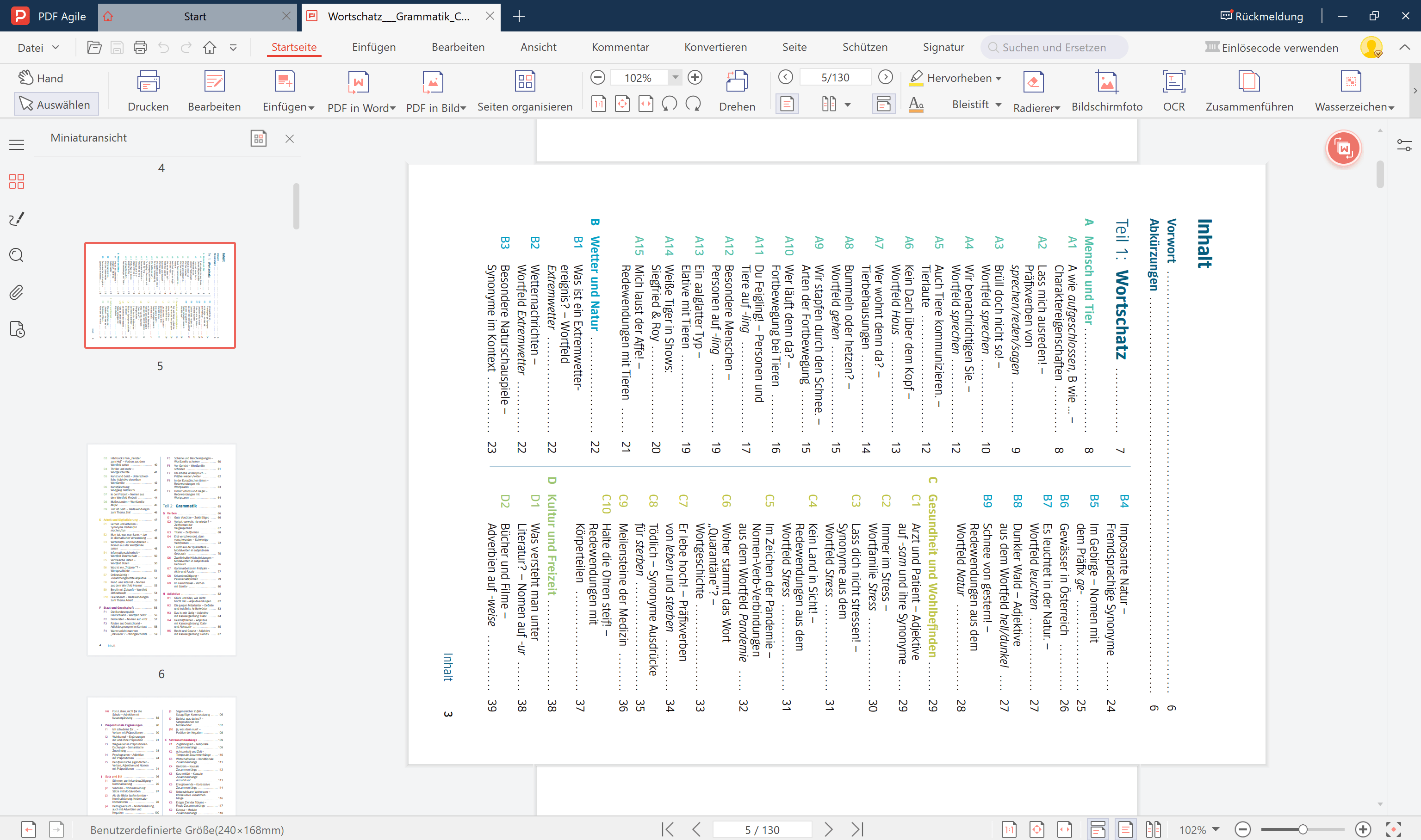The image size is (1421, 840).
Task: Click the floating PDF to Word button
Action: [1343, 149]
